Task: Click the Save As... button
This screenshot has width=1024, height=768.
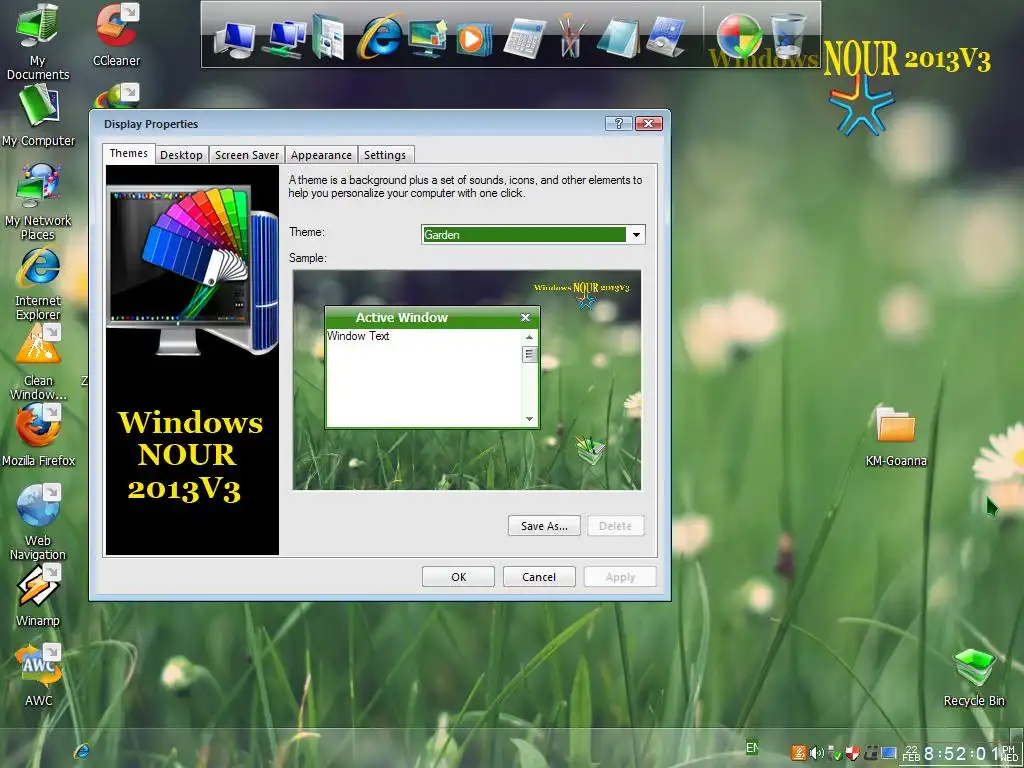Action: pos(544,526)
